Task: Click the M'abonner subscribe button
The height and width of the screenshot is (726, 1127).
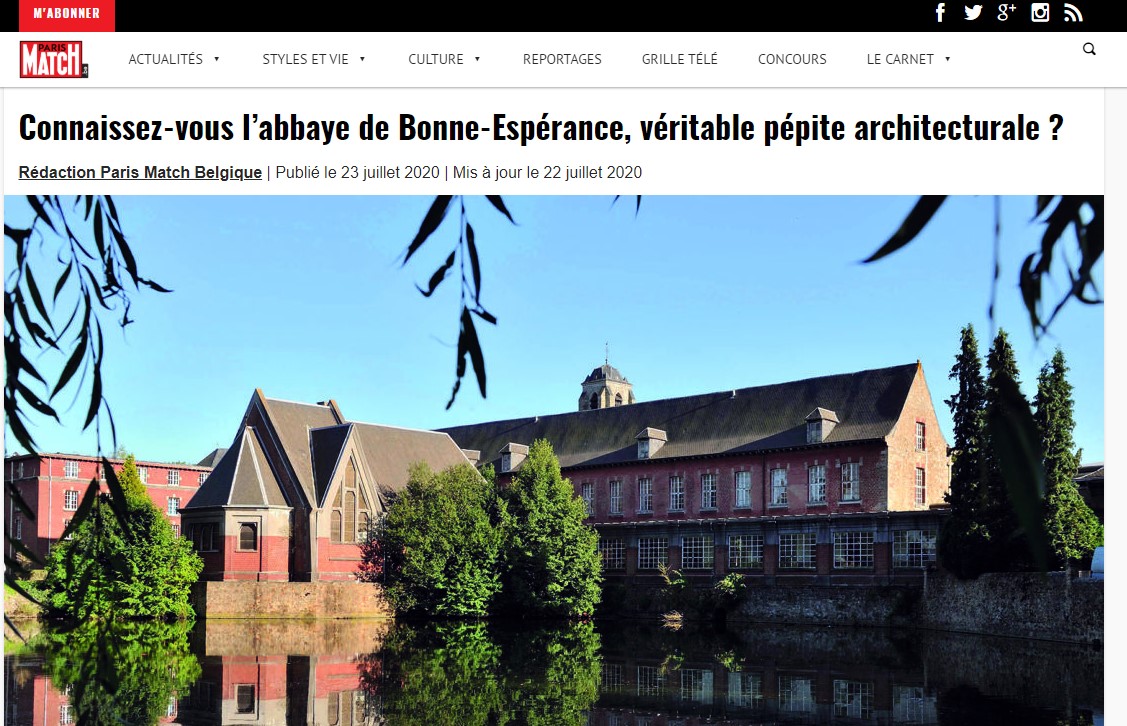Action: click(x=67, y=13)
